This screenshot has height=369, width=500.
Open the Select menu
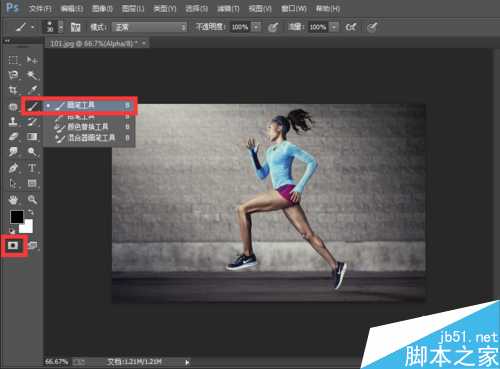[x=197, y=8]
